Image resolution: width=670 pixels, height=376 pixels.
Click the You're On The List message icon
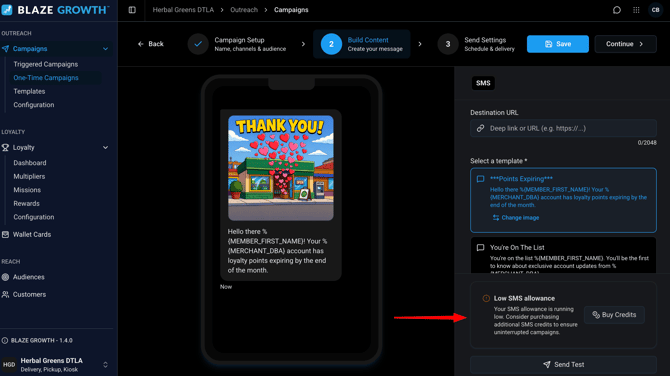tap(480, 247)
